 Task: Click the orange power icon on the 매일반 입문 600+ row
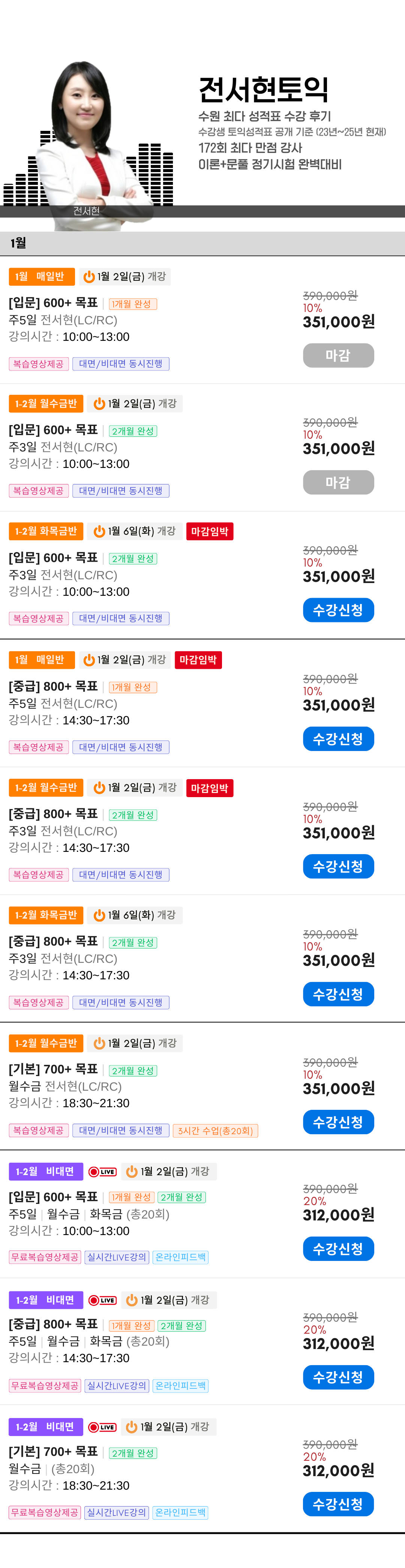pos(89,277)
